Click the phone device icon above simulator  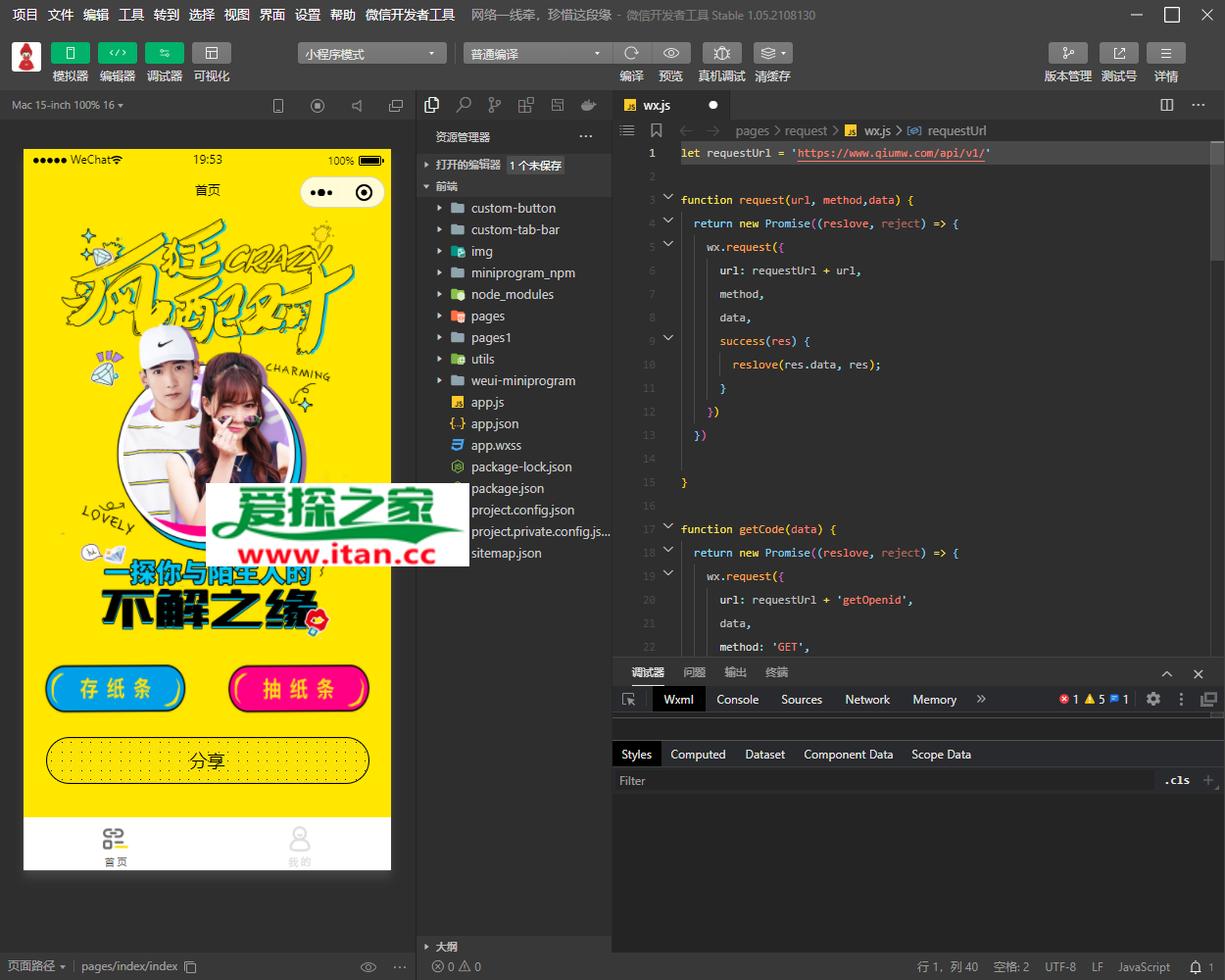pos(278,106)
